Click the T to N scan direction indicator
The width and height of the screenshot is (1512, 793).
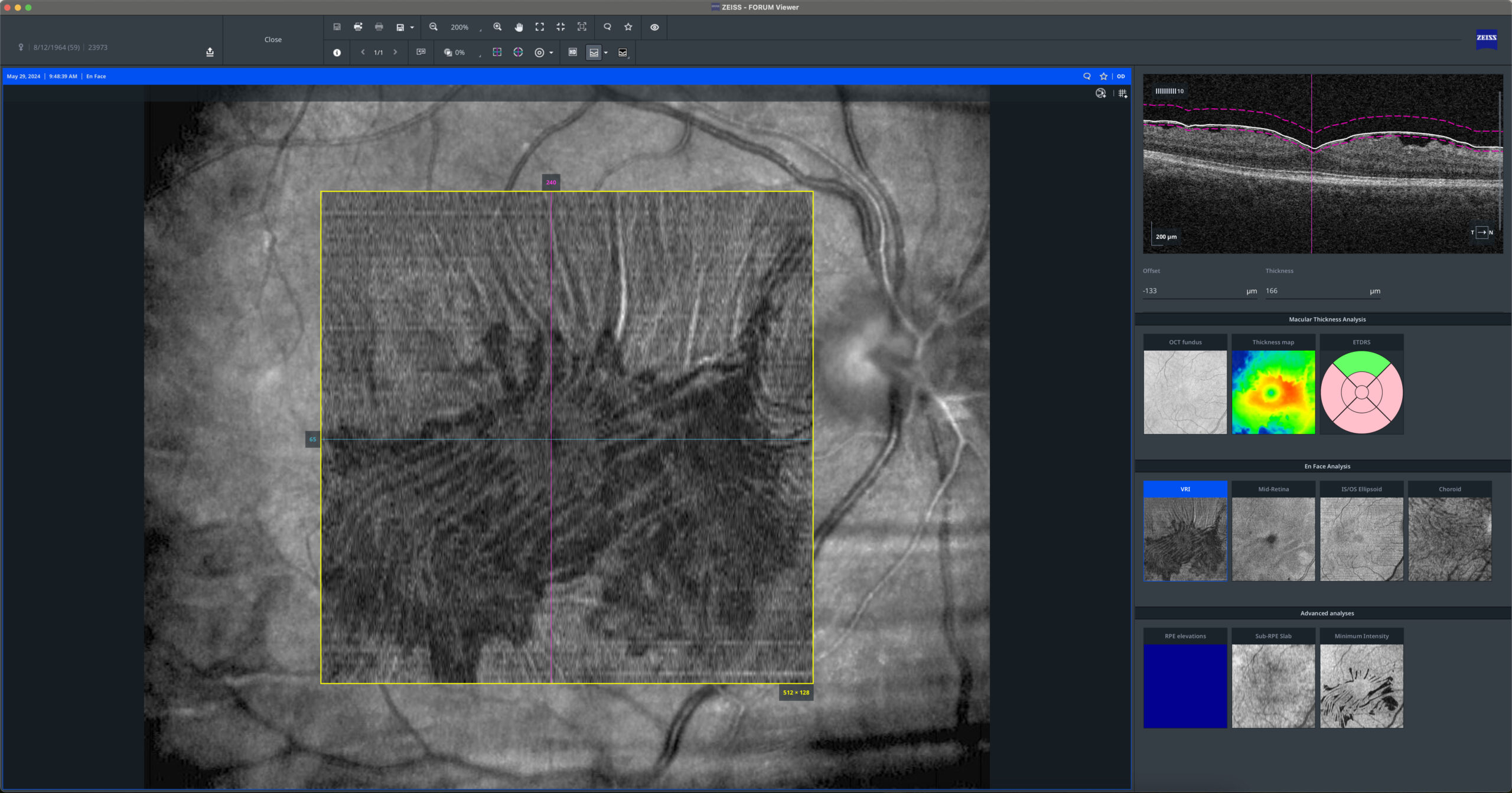click(1482, 232)
